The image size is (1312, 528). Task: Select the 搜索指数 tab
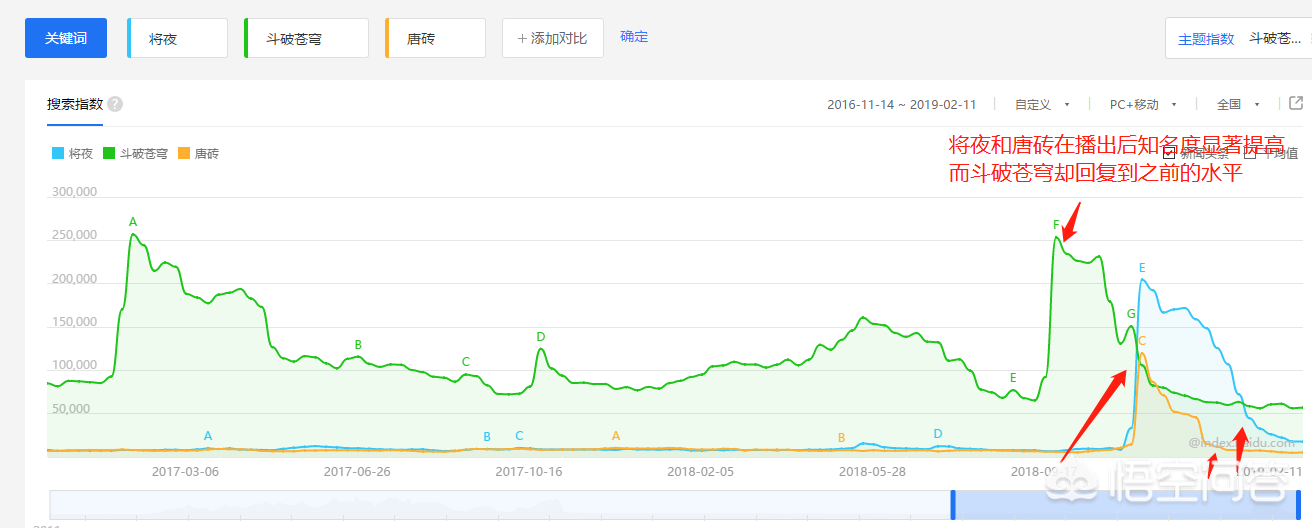74,104
